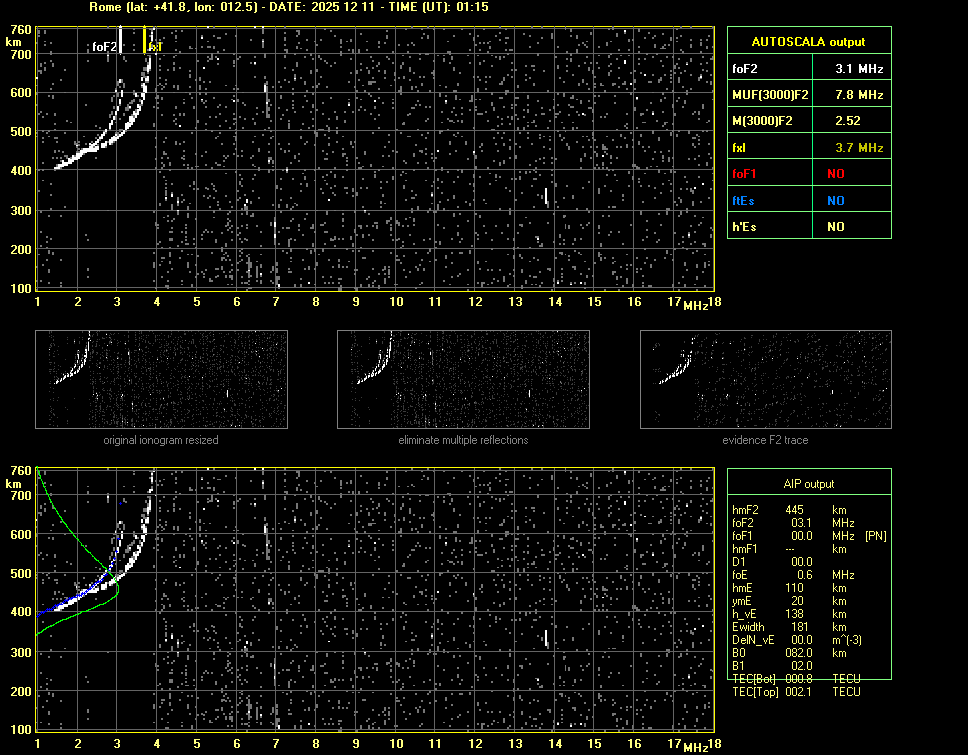
Task: Click the AIP output header
Action: pyautogui.click(x=808, y=484)
